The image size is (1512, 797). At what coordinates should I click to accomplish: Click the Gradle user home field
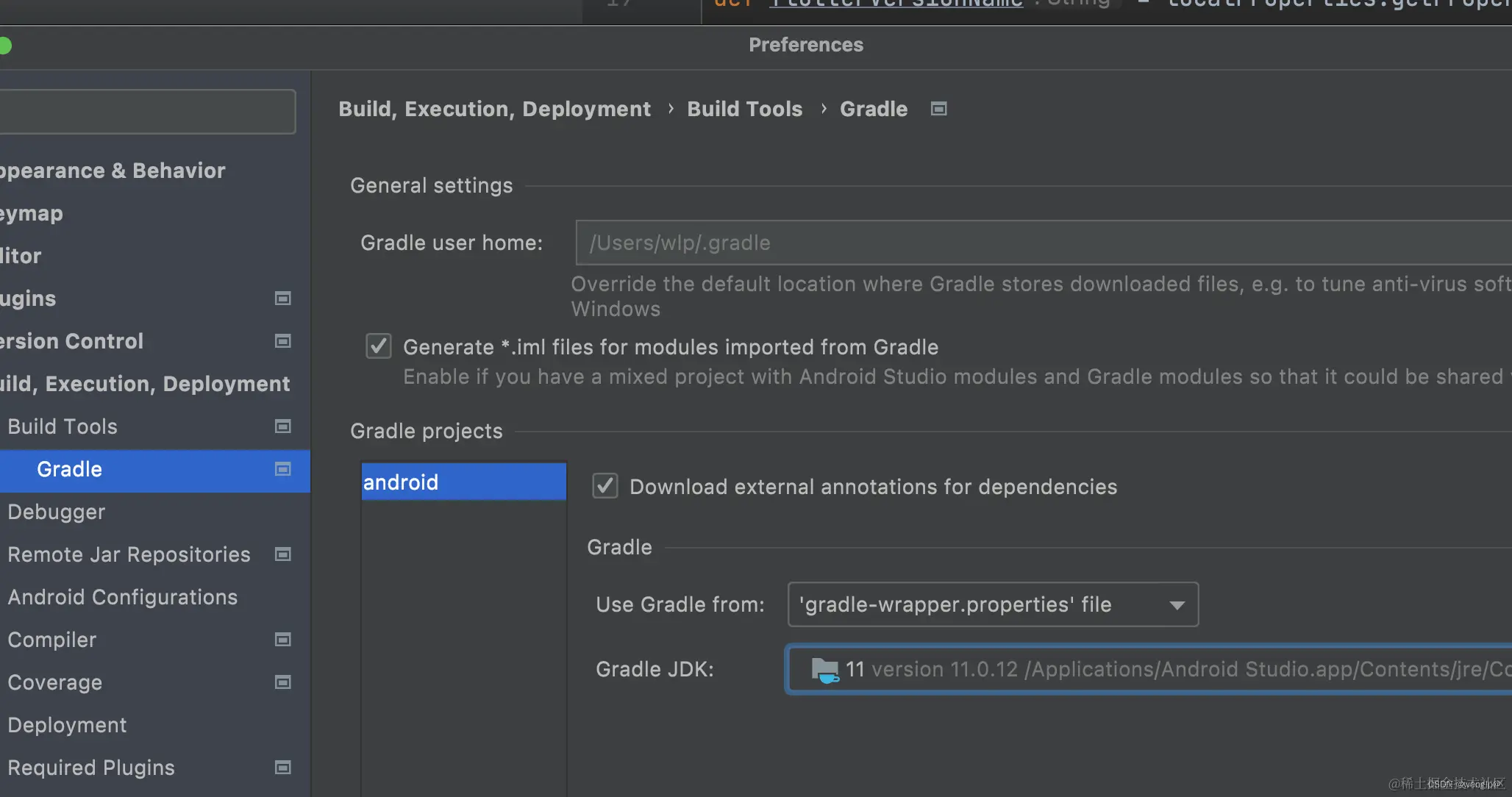(1030, 243)
